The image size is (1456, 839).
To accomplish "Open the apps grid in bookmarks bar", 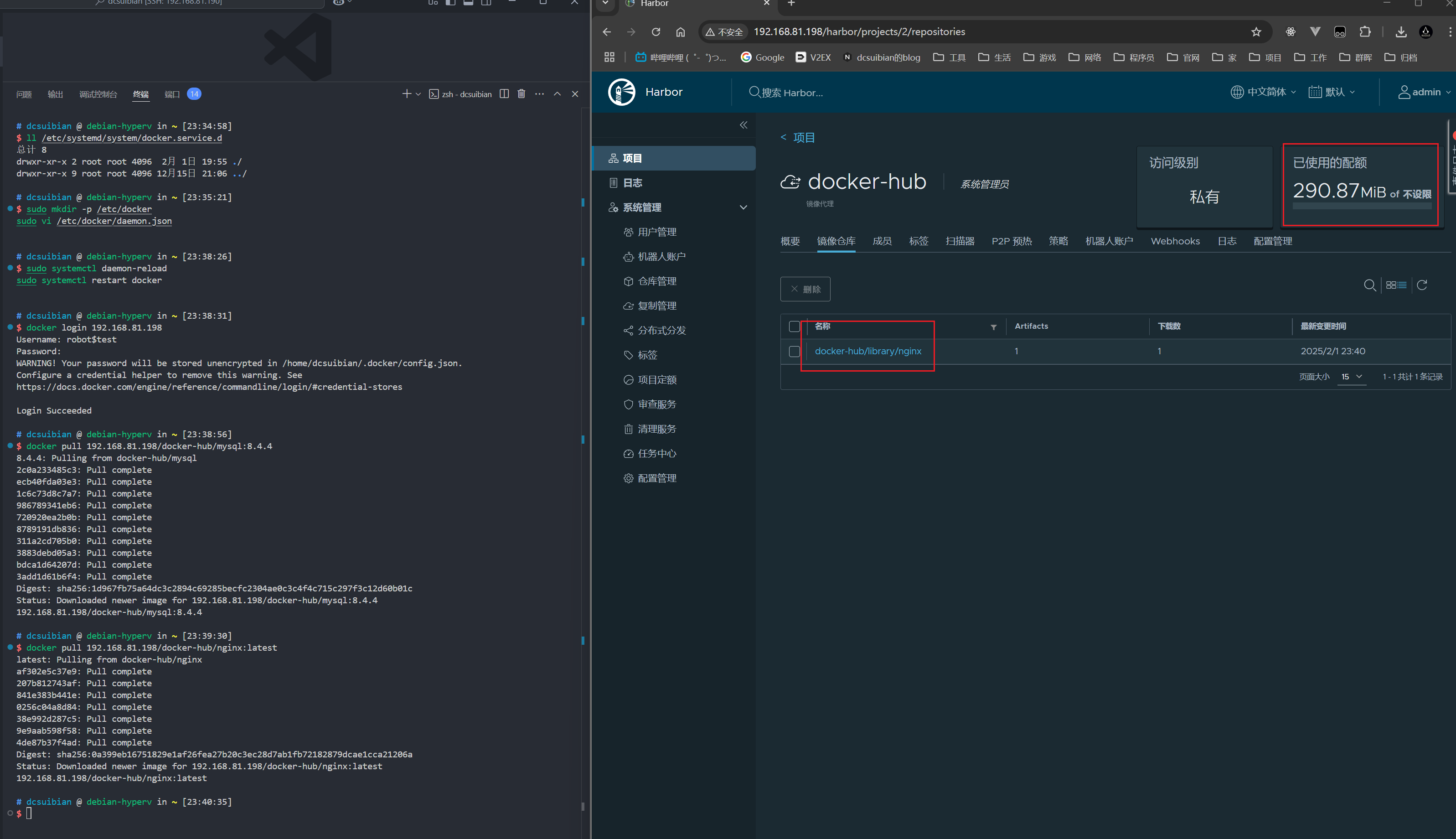I will point(609,57).
